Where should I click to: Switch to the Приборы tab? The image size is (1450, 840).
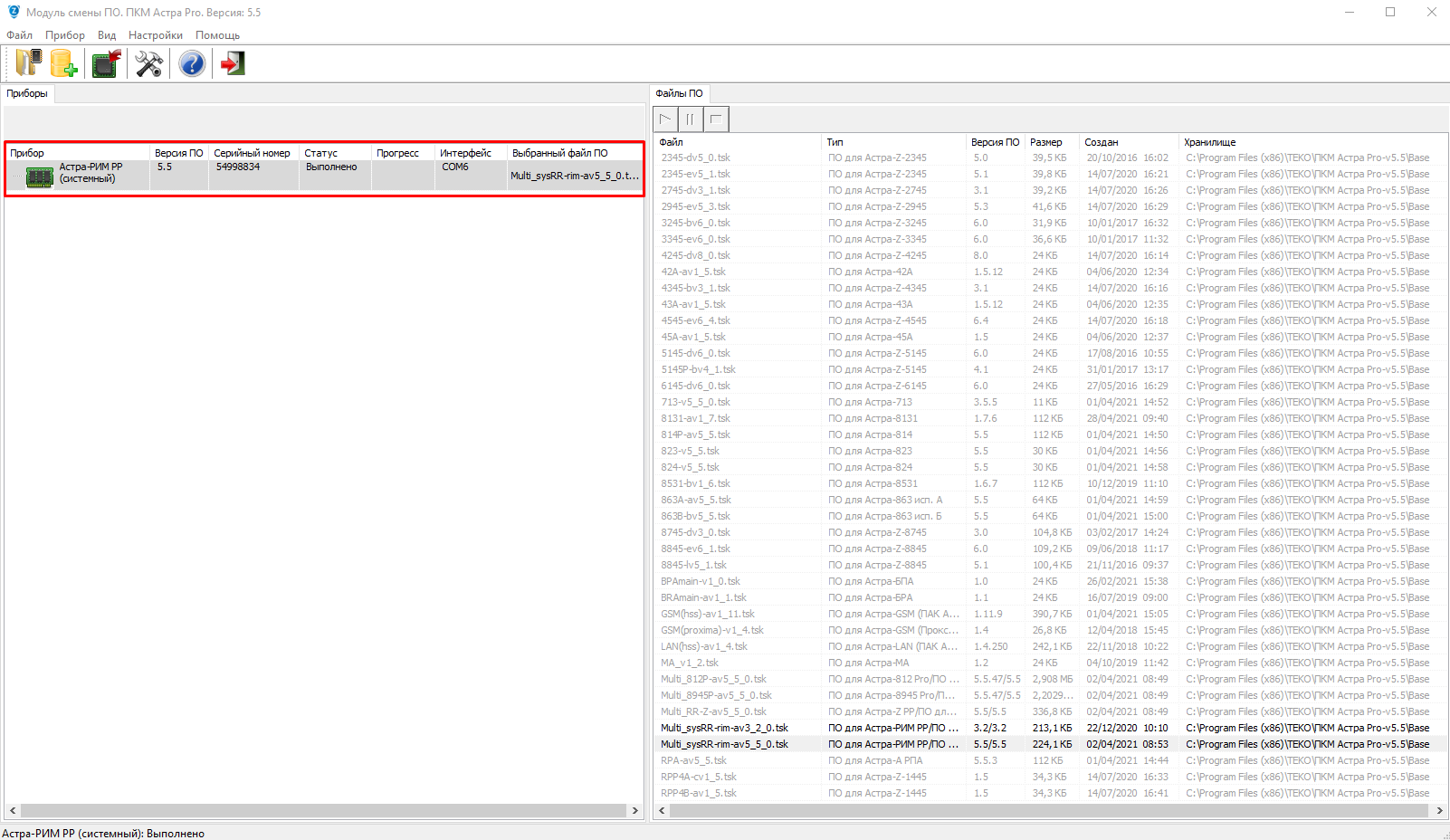point(27,93)
